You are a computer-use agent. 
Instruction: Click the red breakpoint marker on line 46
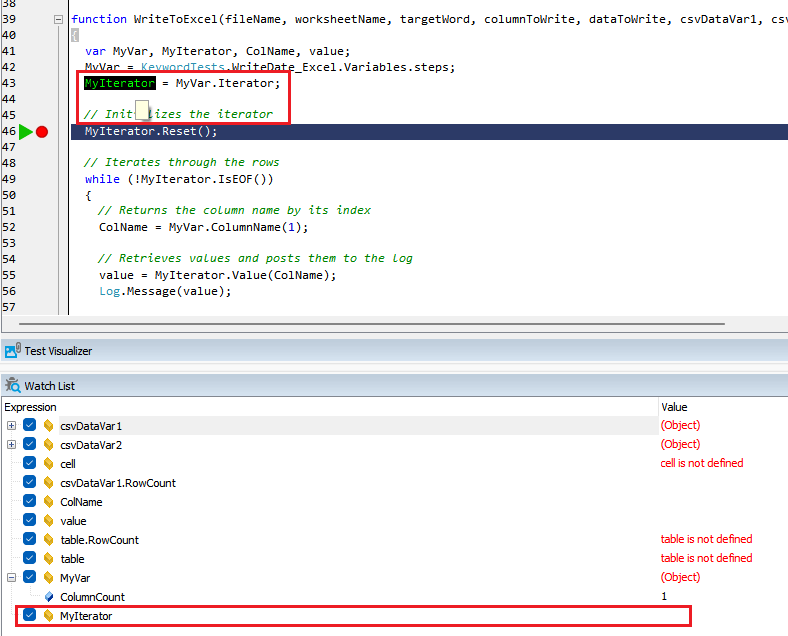point(42,132)
